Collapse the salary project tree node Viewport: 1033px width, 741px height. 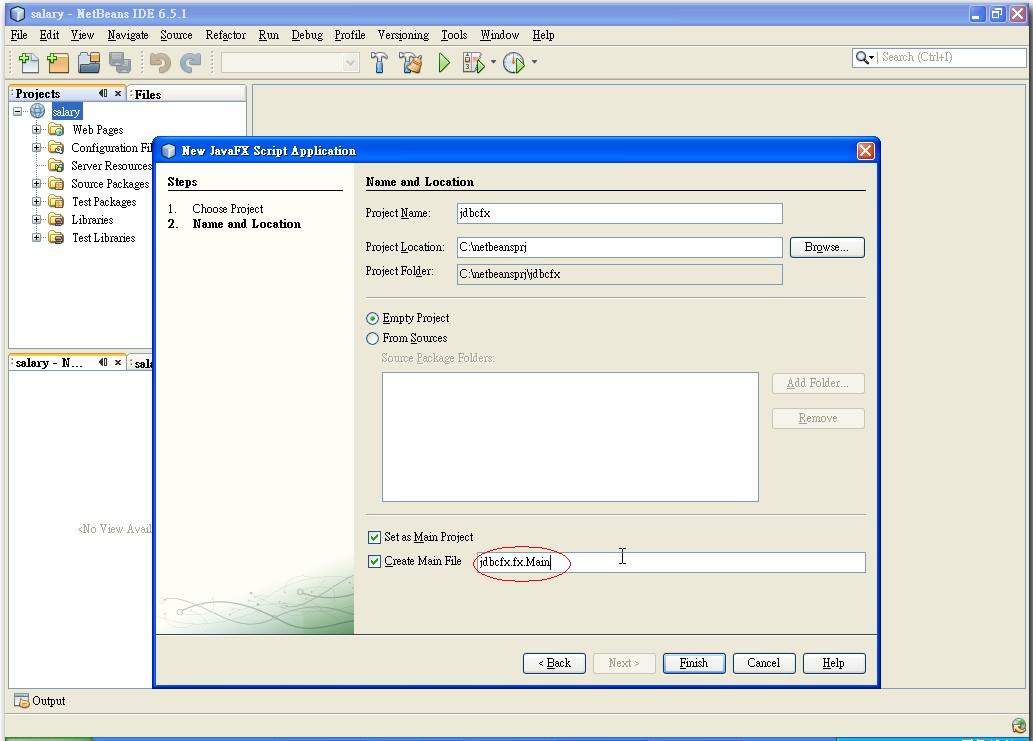tap(18, 111)
